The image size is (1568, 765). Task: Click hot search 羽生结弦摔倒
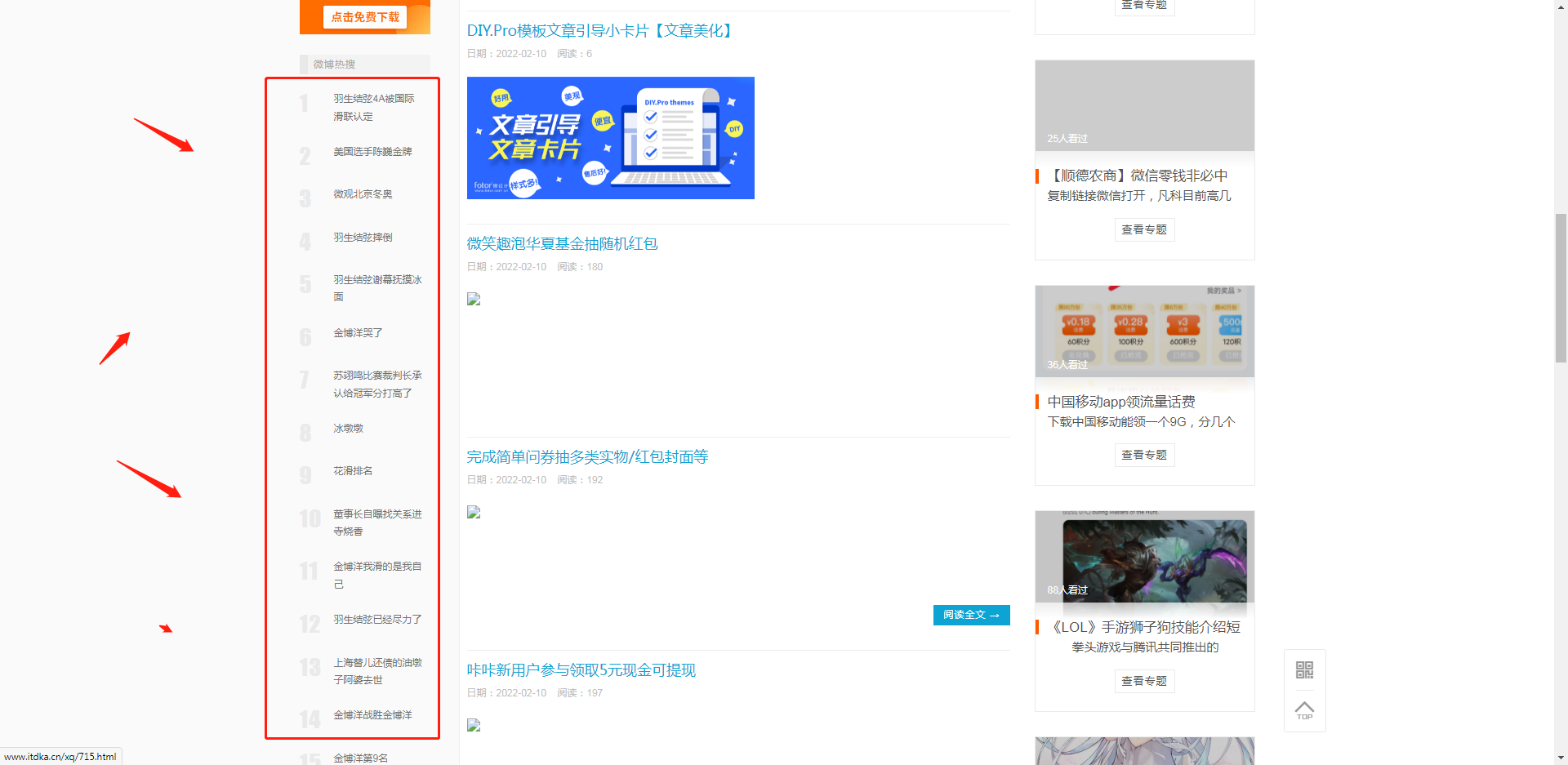point(363,238)
